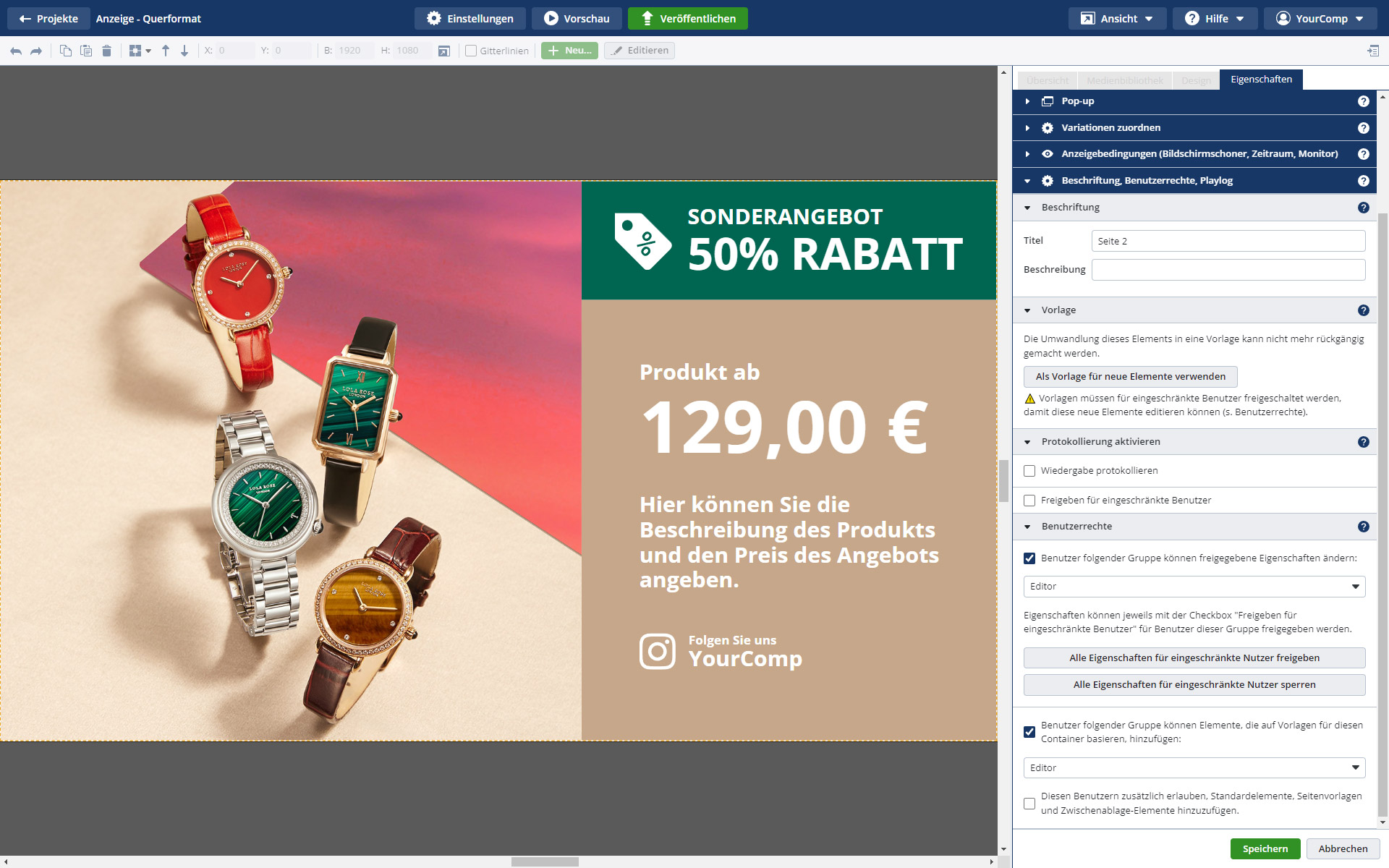Enable the Gitterlinien checkbox
The height and width of the screenshot is (868, 1389).
tap(471, 51)
